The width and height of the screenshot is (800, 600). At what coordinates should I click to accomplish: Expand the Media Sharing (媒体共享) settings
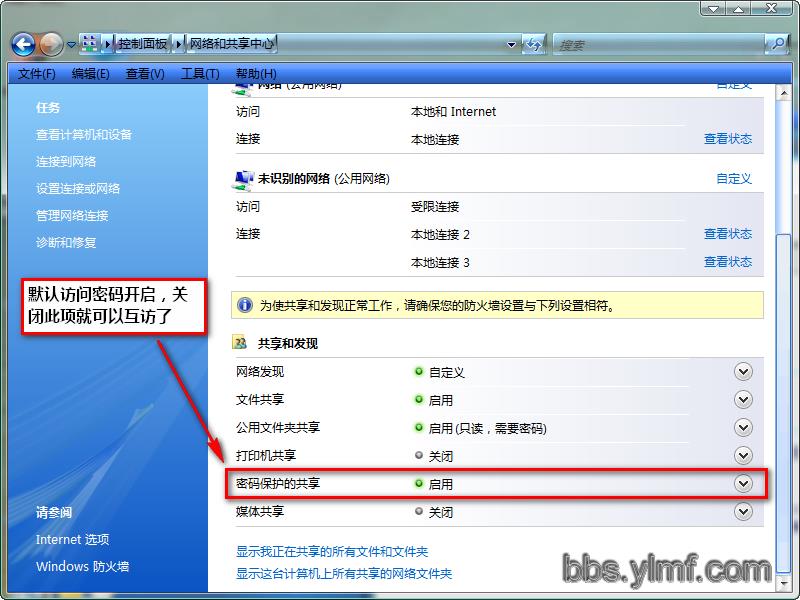pos(743,511)
